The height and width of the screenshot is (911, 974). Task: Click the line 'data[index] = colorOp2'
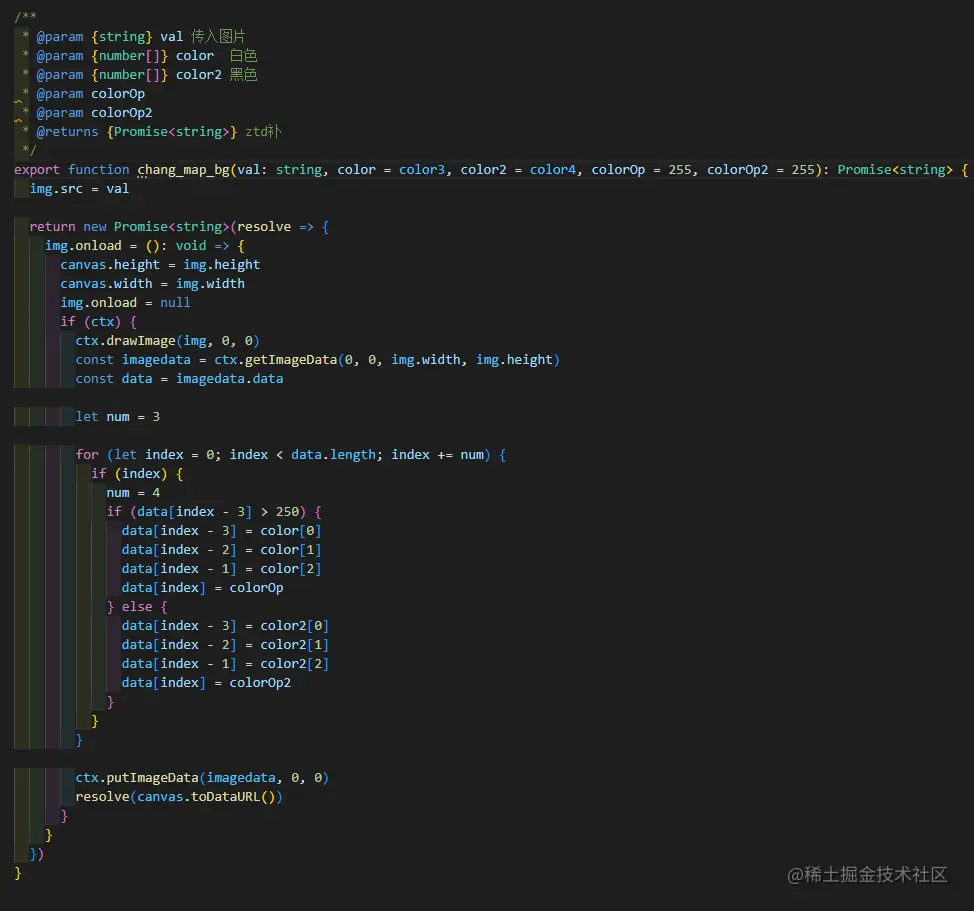(x=206, y=683)
